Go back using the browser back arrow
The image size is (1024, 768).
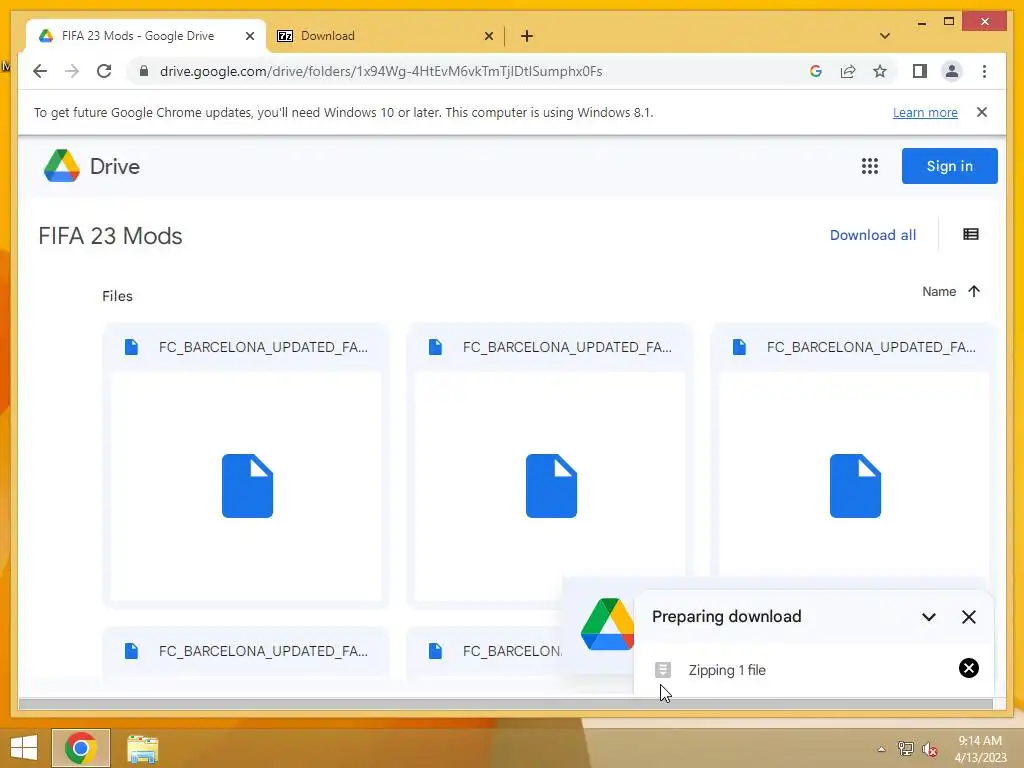click(40, 71)
